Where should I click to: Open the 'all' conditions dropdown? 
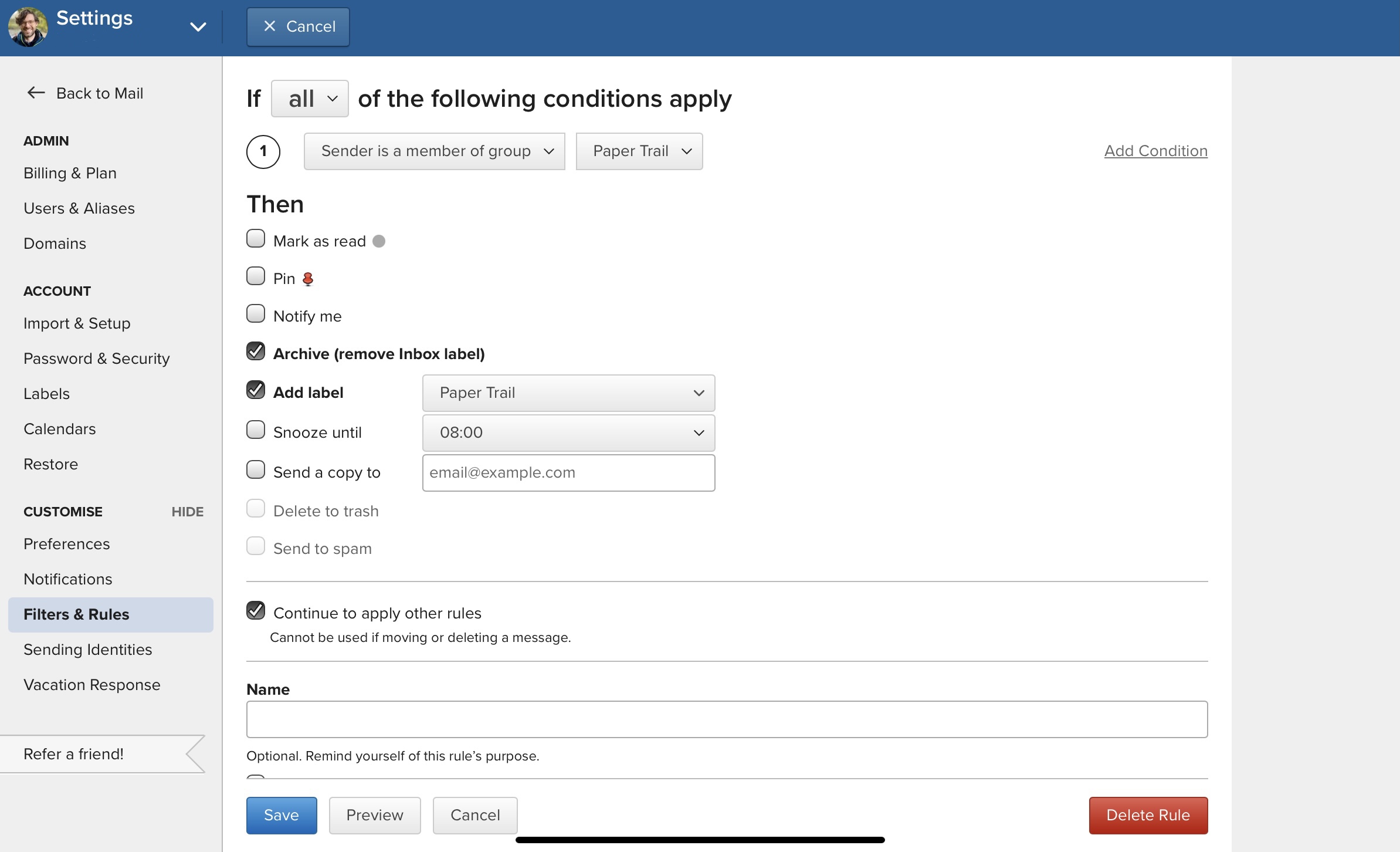click(x=310, y=99)
